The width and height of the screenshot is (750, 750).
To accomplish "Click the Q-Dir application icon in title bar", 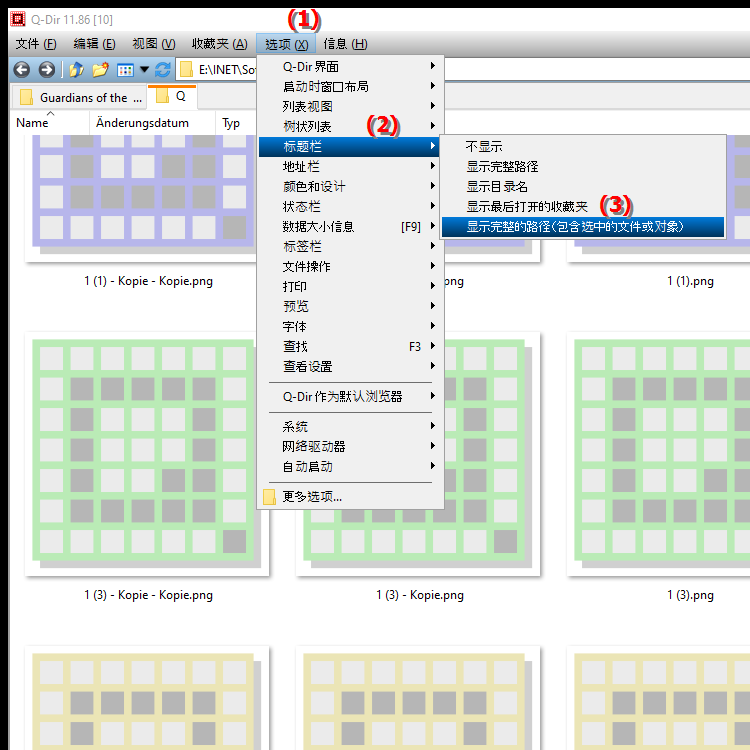I will click(x=18, y=19).
